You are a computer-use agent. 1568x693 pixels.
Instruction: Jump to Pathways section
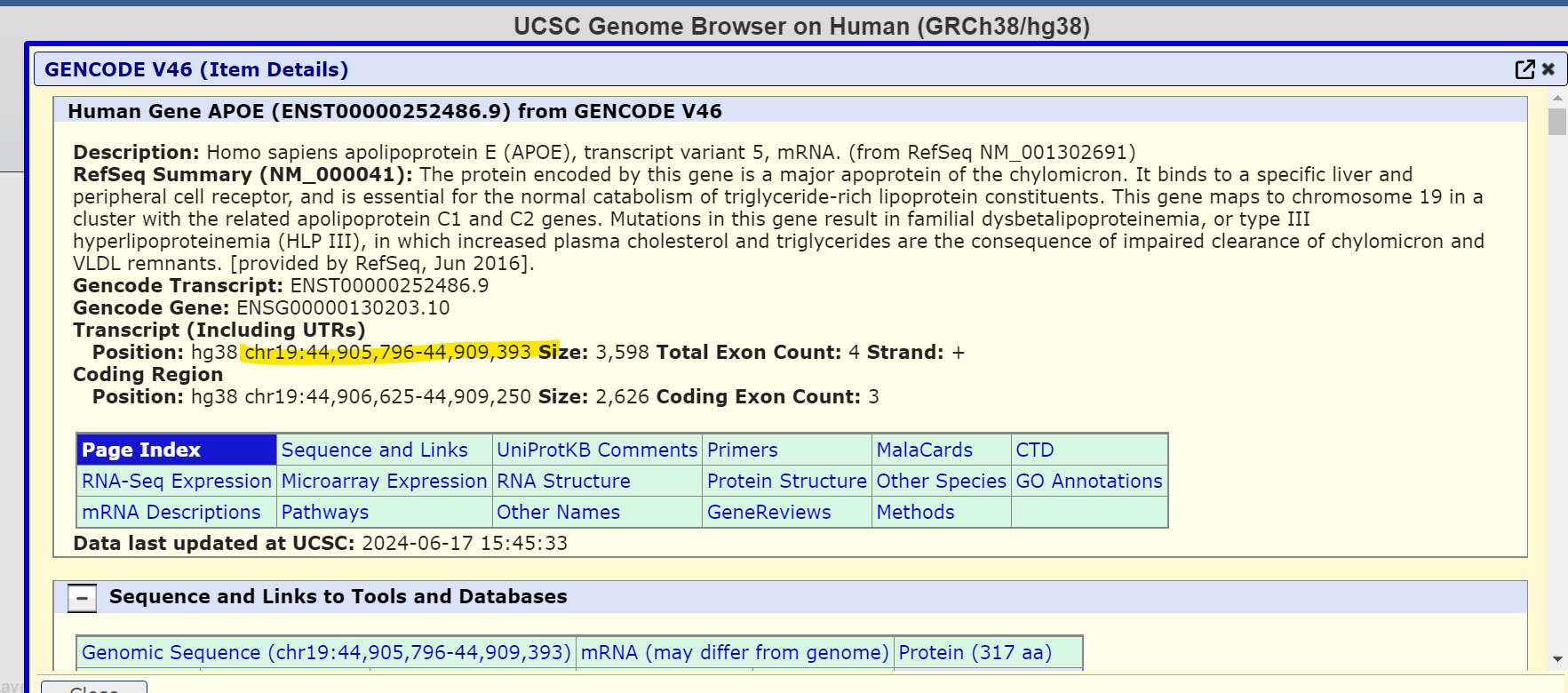coord(324,513)
